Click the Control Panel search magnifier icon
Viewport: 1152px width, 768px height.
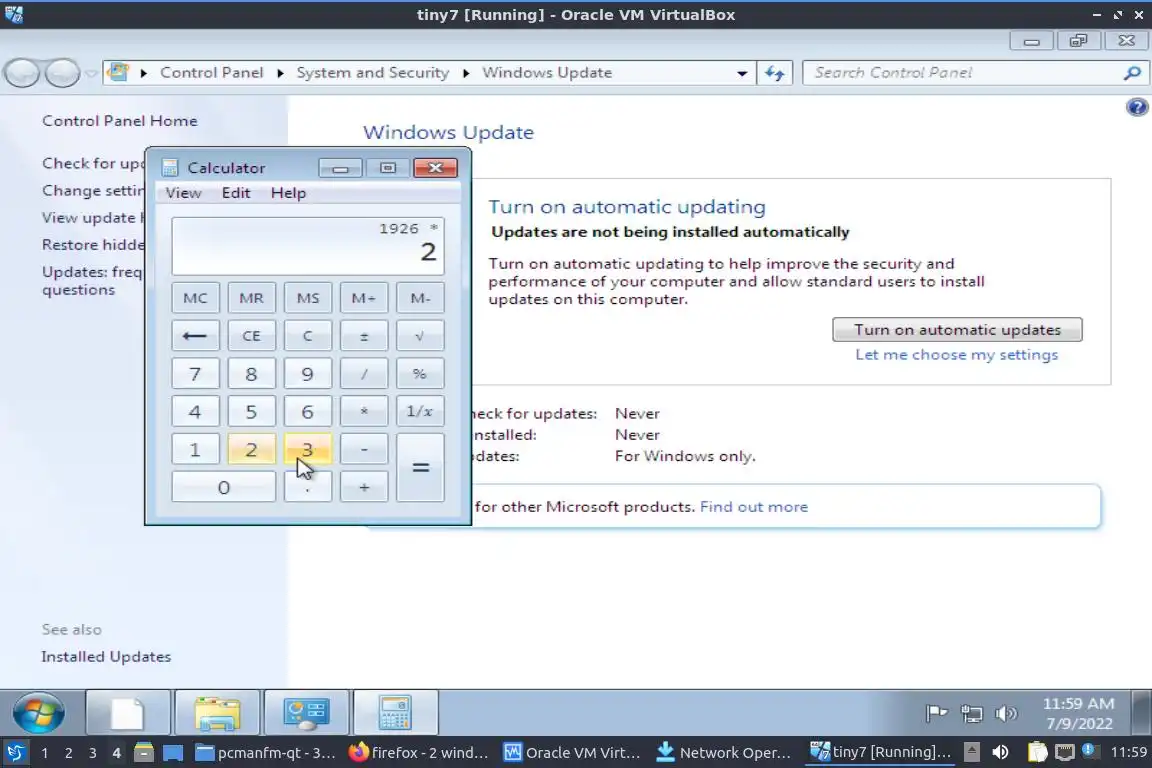(1132, 73)
